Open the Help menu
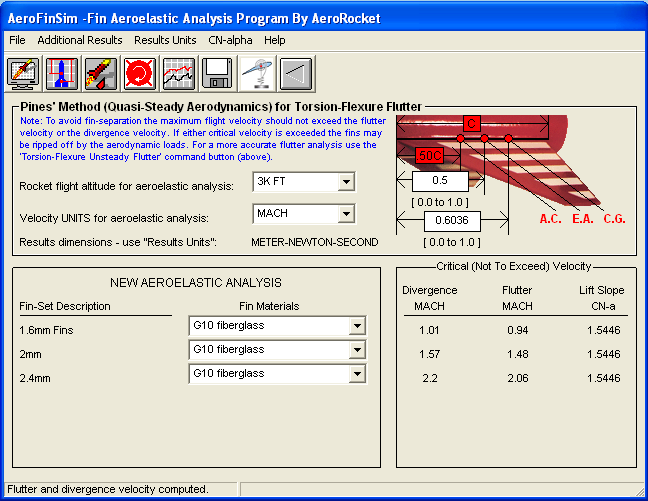648x501 pixels. (274, 40)
